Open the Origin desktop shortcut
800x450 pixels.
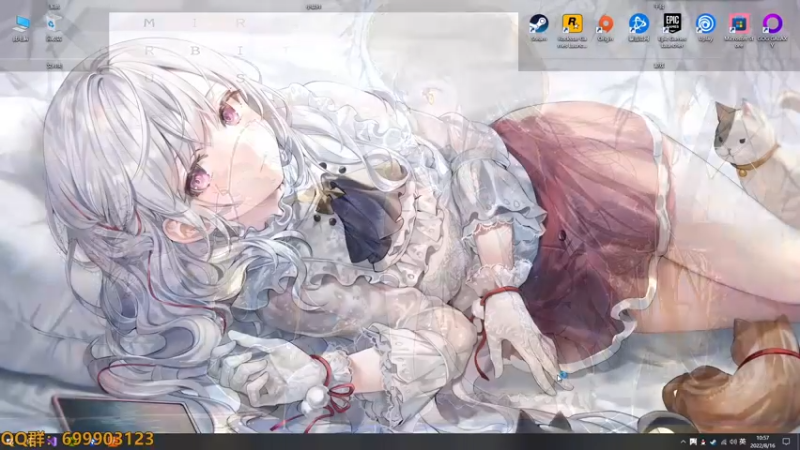click(x=605, y=28)
